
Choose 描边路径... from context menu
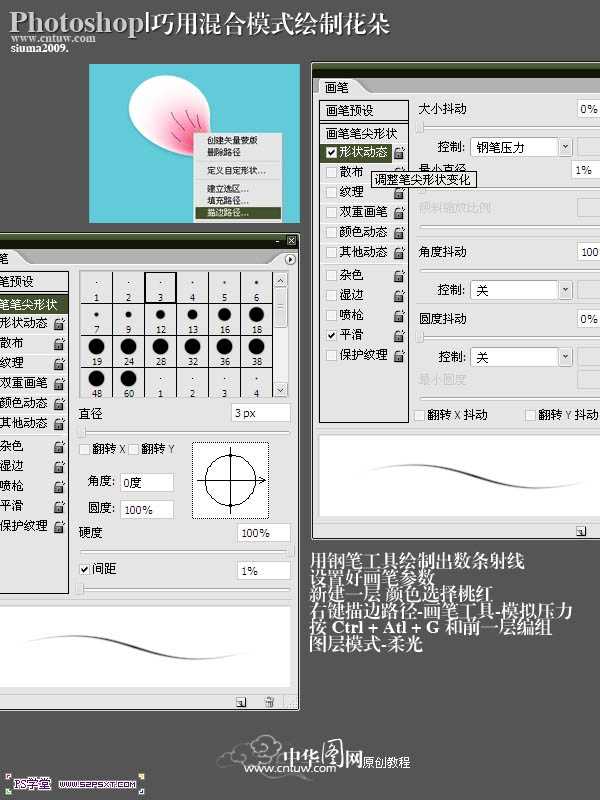click(x=238, y=213)
